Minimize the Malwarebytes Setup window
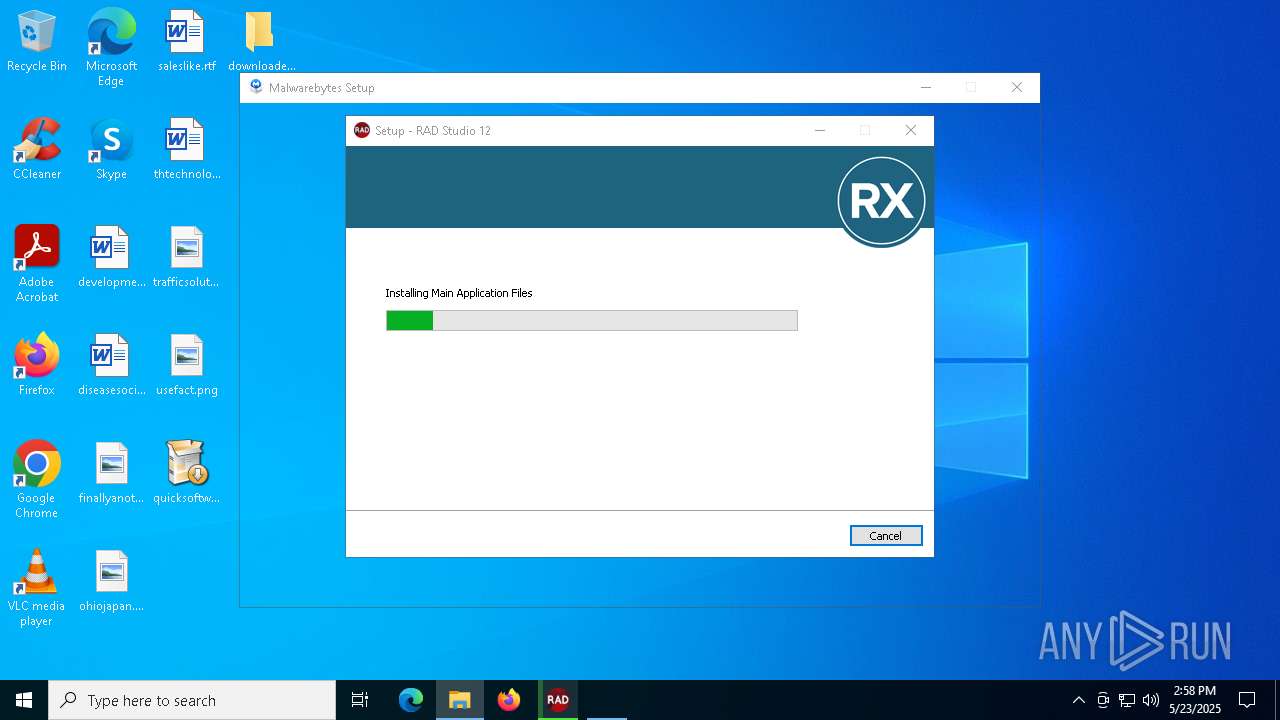Viewport: 1280px width, 720px height. 926,88
